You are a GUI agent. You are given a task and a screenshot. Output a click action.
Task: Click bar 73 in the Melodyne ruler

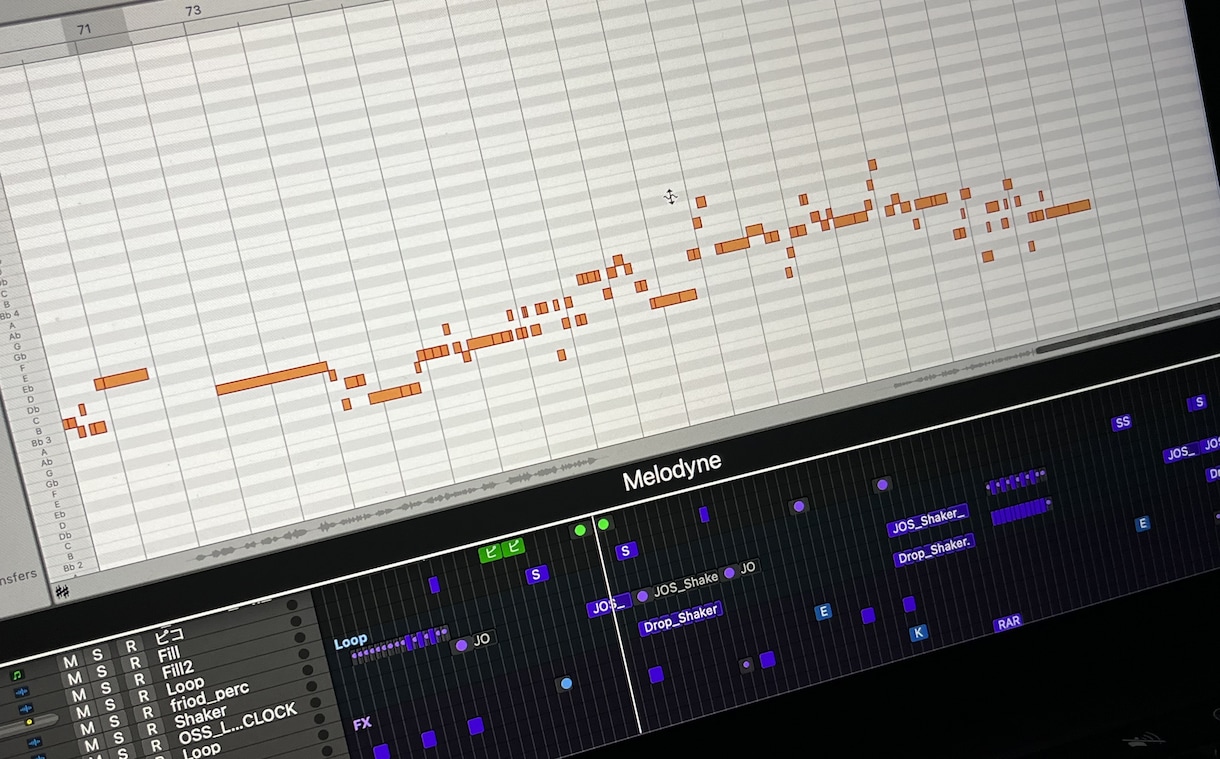(x=193, y=11)
